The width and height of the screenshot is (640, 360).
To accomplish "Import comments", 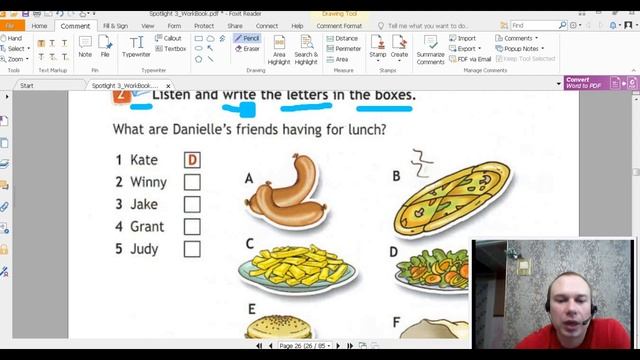I will 462,38.
